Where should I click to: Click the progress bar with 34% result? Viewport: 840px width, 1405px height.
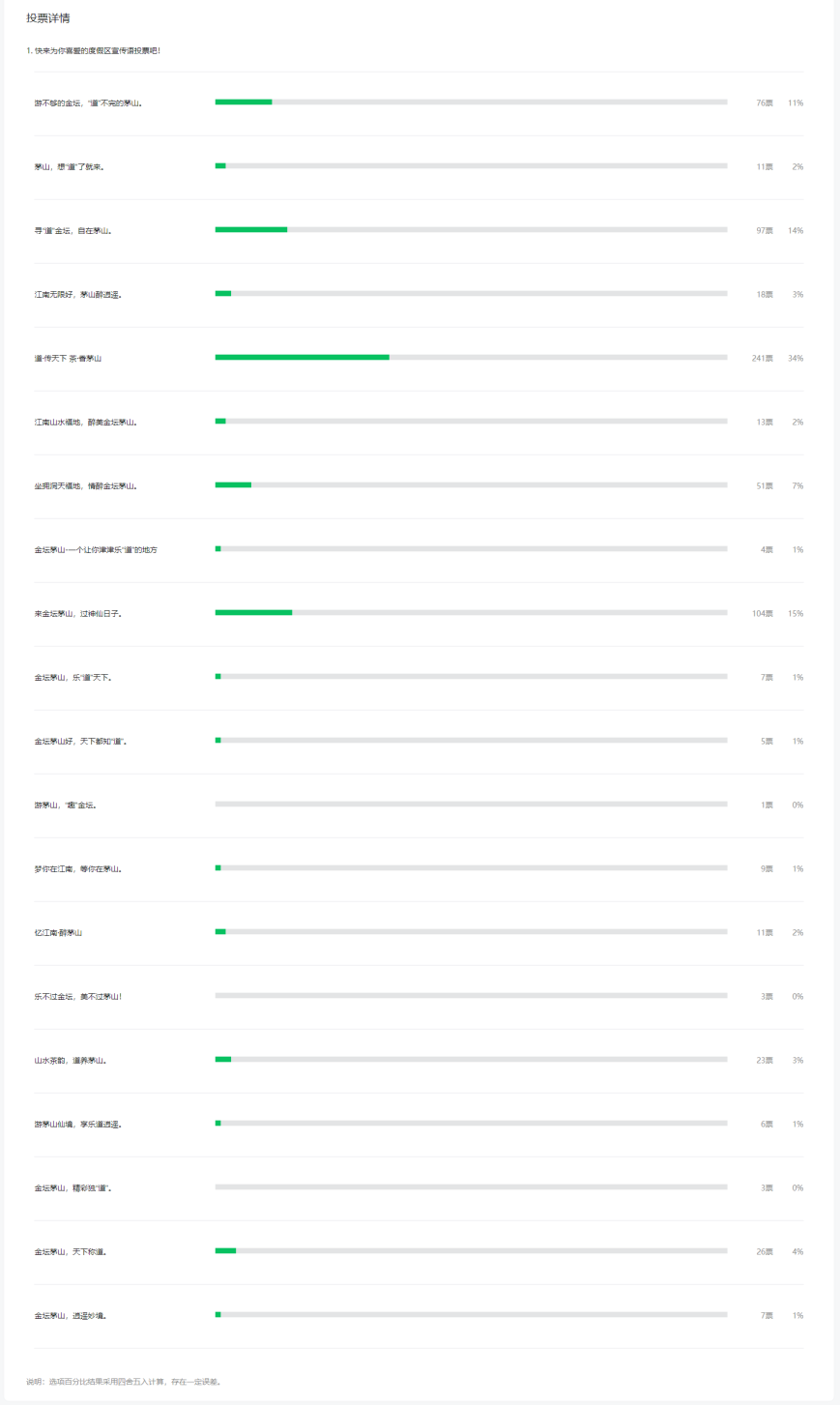point(471,357)
